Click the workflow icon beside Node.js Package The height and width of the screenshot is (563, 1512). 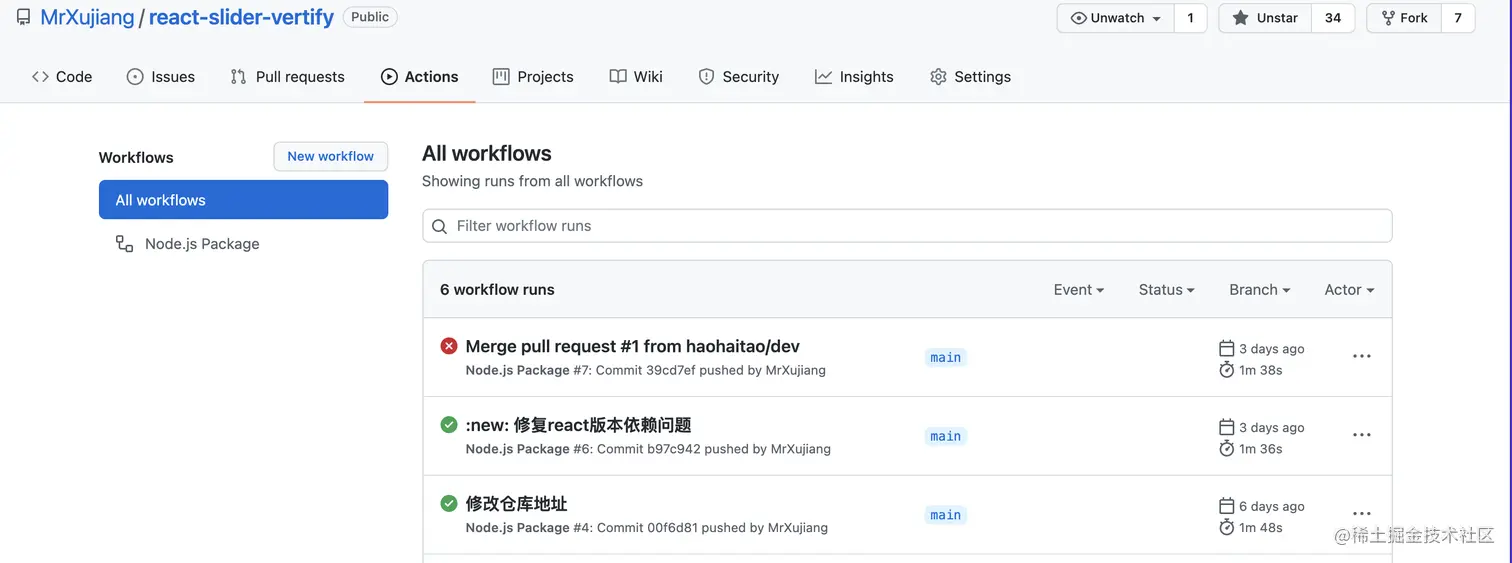(x=124, y=244)
